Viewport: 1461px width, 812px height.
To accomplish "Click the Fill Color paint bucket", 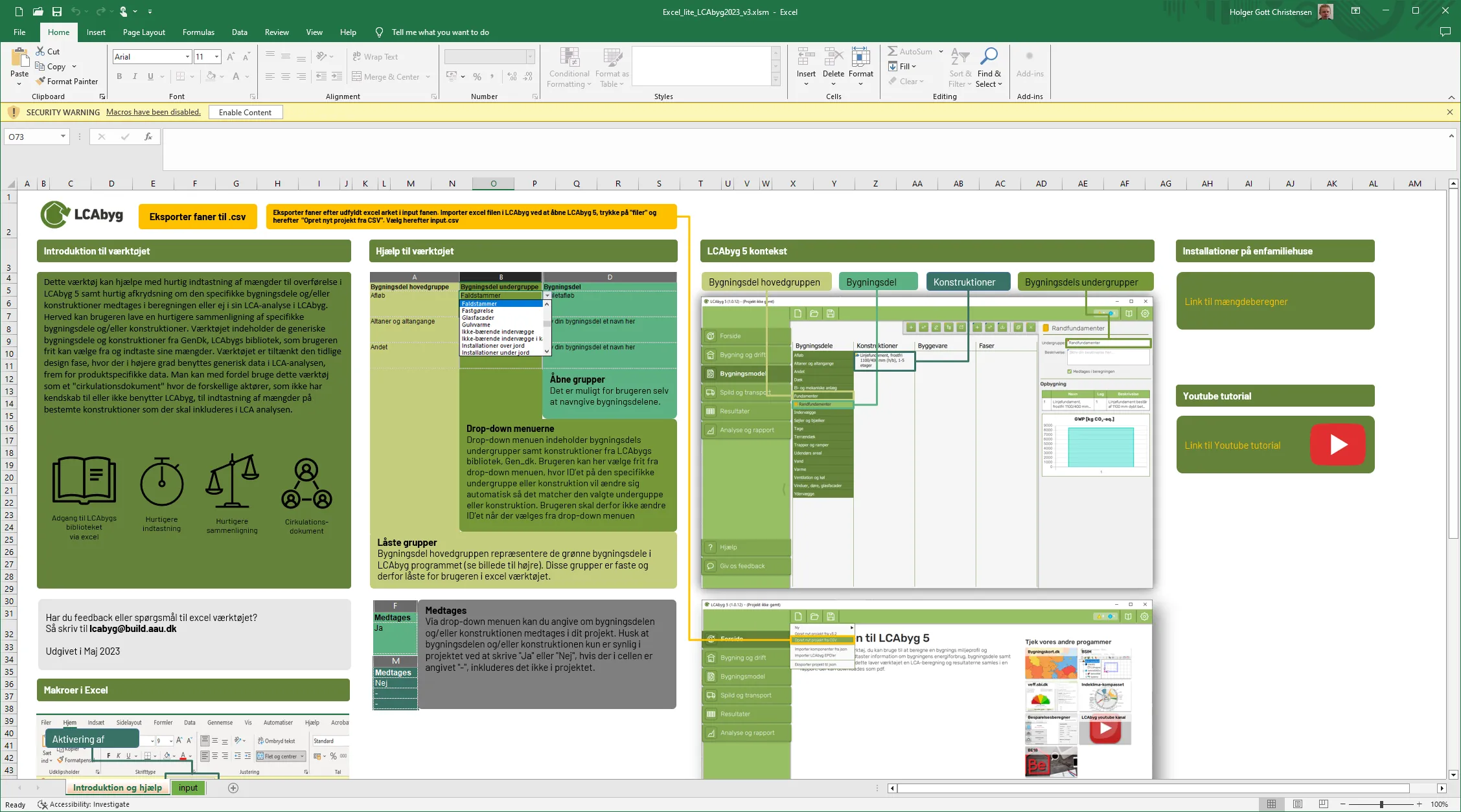I will click(211, 76).
